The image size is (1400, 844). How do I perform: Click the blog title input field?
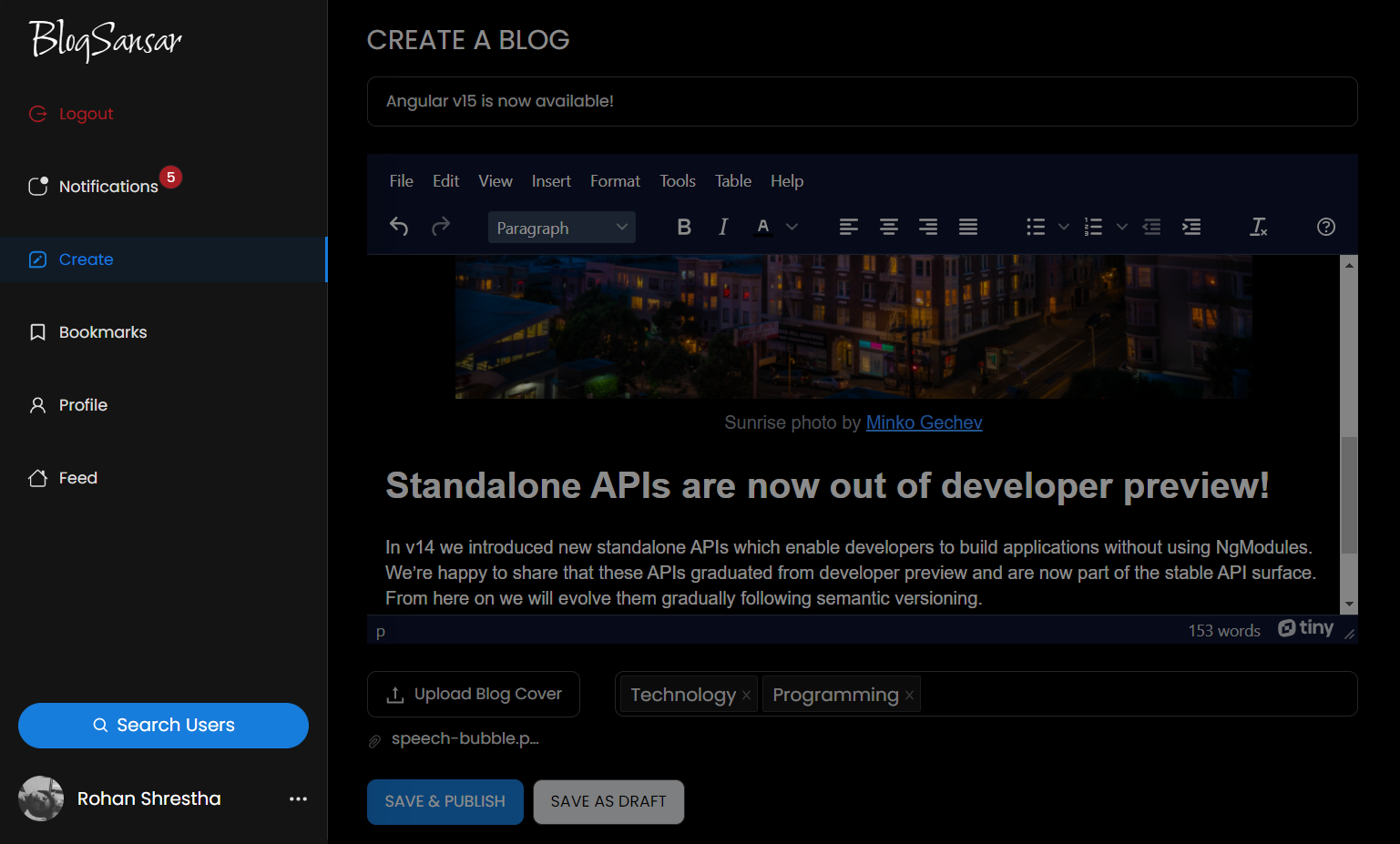tap(862, 101)
